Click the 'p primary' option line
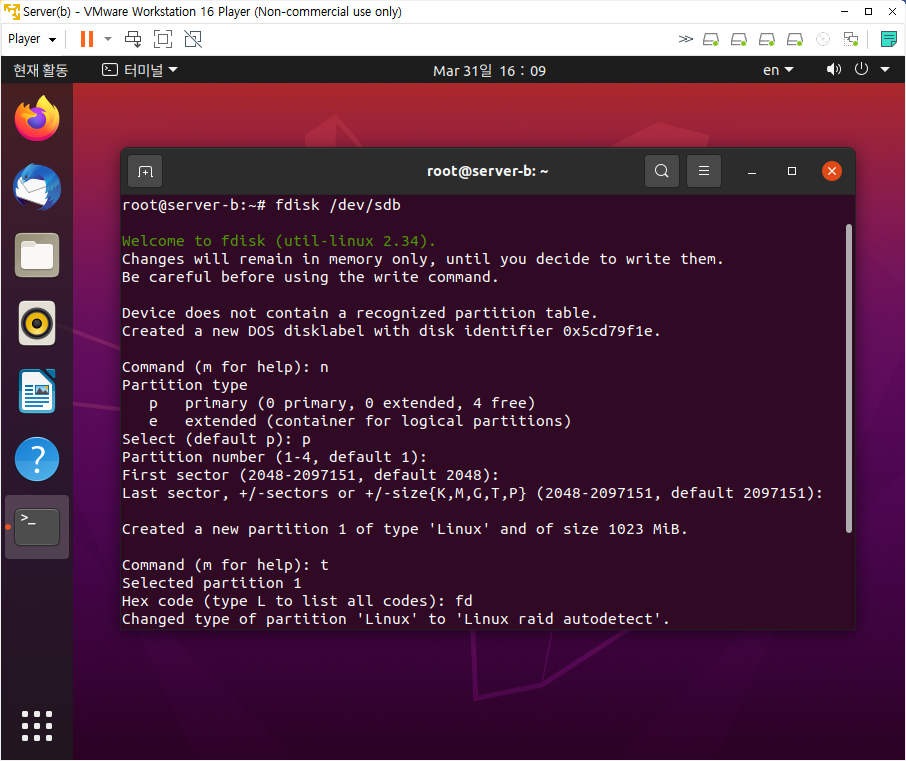The image size is (906, 761). click(x=341, y=403)
